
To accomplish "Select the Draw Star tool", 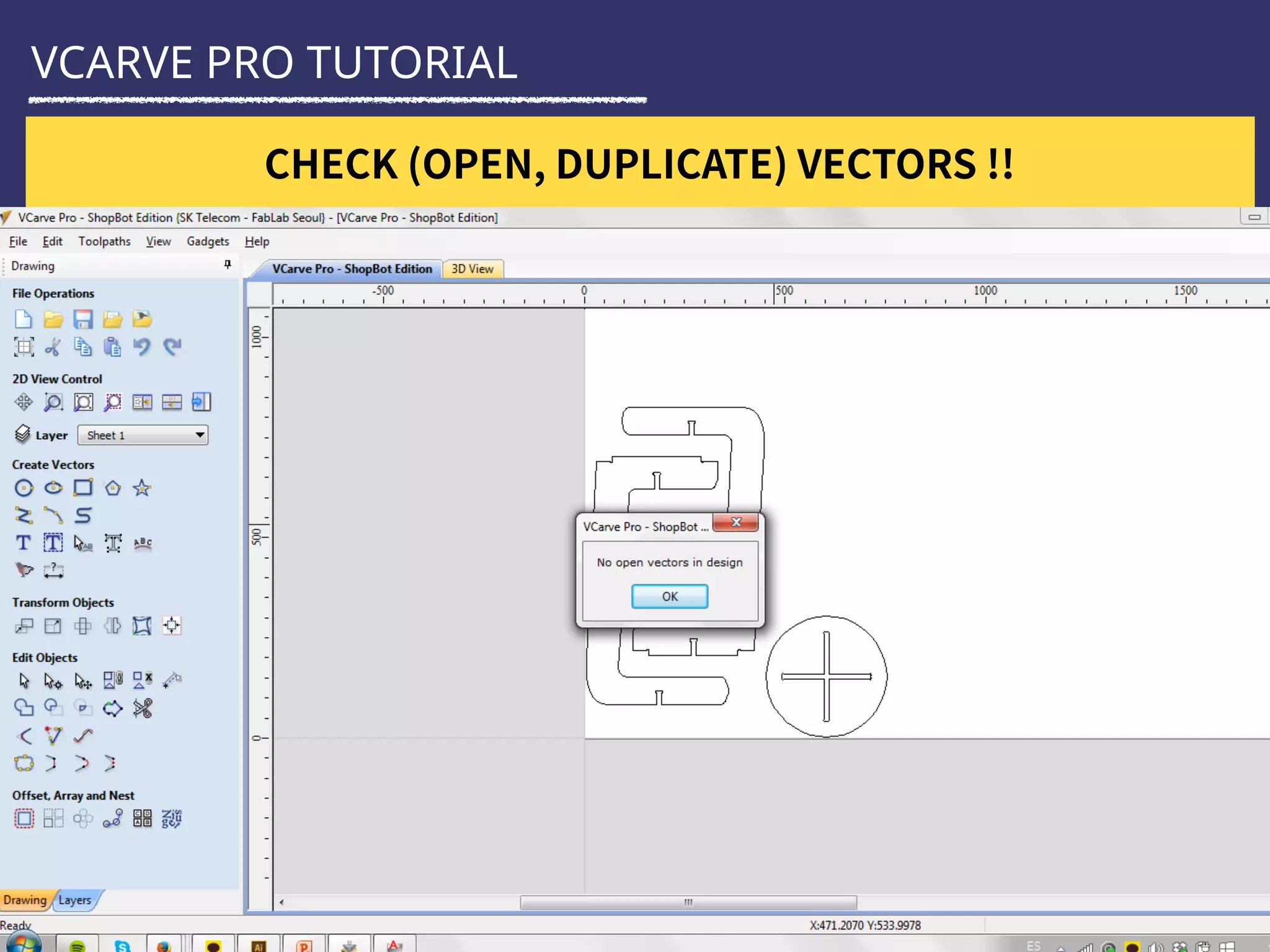I will 142,488.
